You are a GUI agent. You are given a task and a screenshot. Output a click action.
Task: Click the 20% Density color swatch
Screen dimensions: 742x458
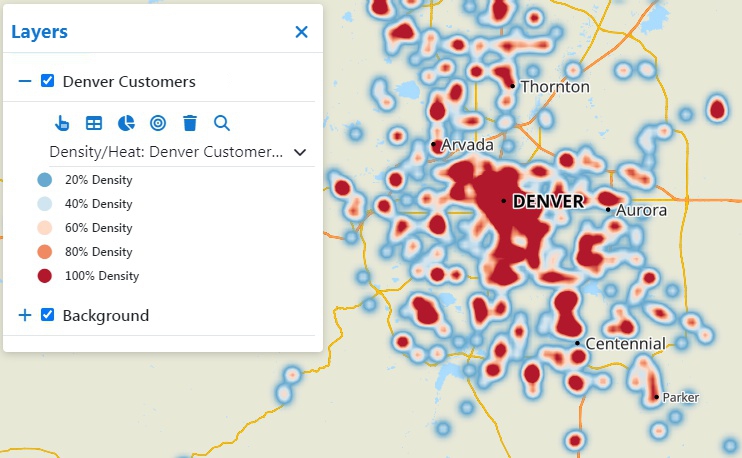44,180
